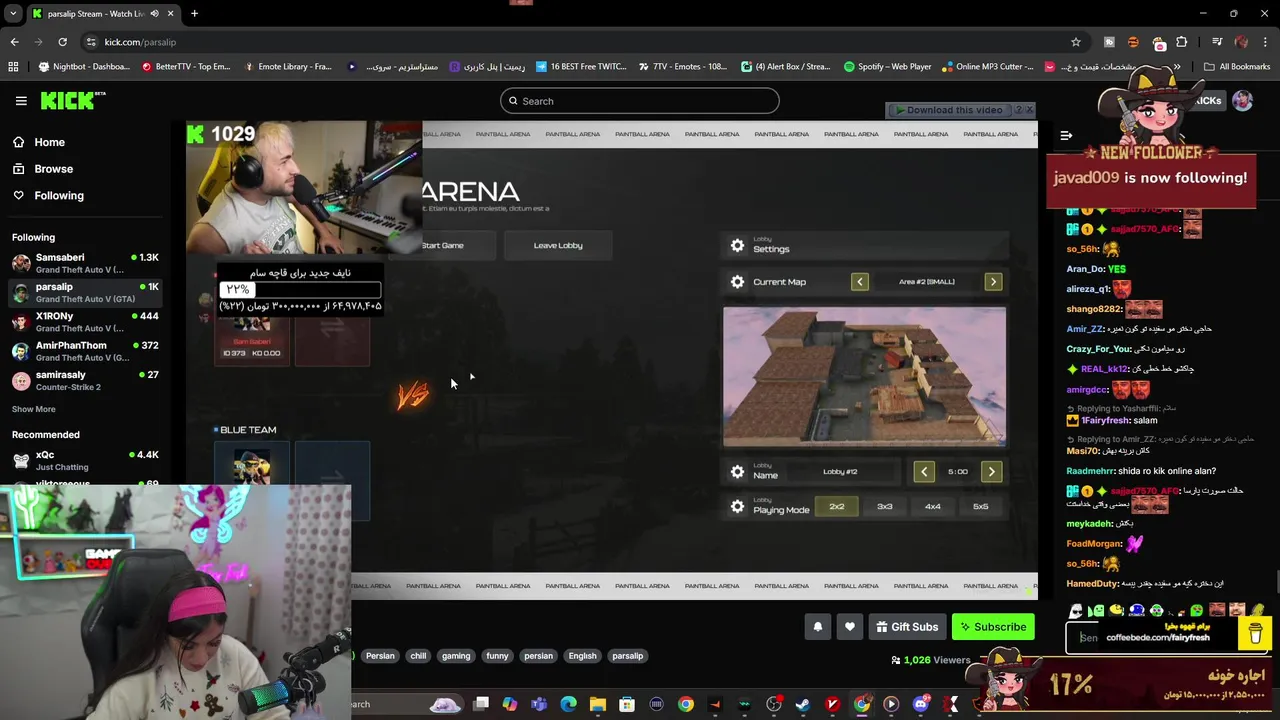The image size is (1280, 720).
Task: Click the Current Map gear icon in the stream
Action: tap(737, 282)
